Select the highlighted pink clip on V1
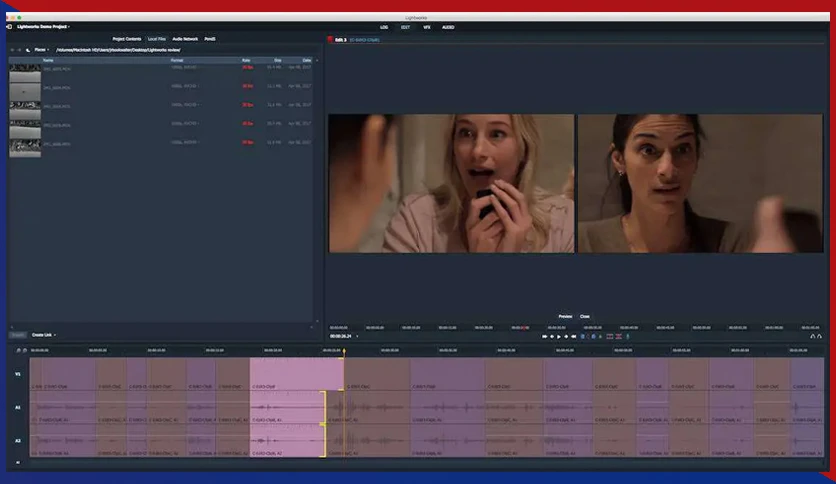836x484 pixels. click(x=296, y=374)
